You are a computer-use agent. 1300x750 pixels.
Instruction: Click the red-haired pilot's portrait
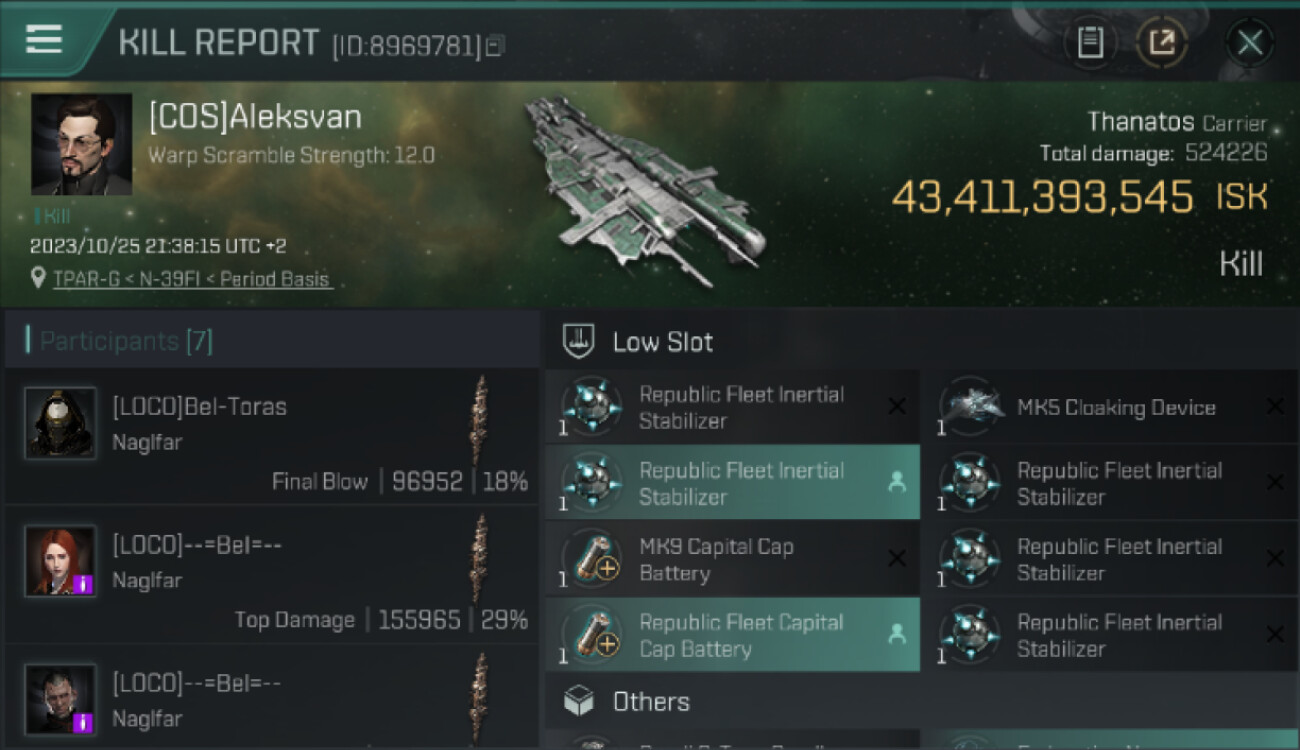[61, 561]
